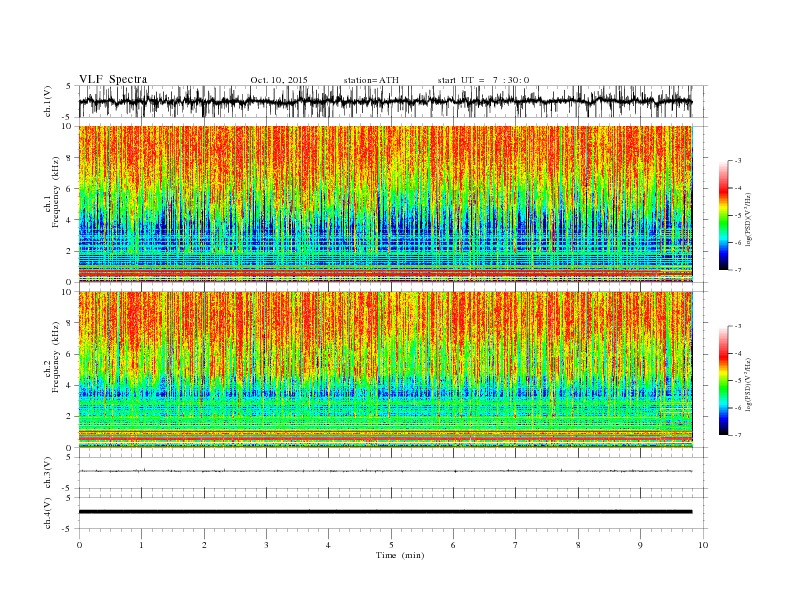Viewport: 792px width, 612px height.
Task: Click the ch.3 voltage trace line
Action: 385,471
